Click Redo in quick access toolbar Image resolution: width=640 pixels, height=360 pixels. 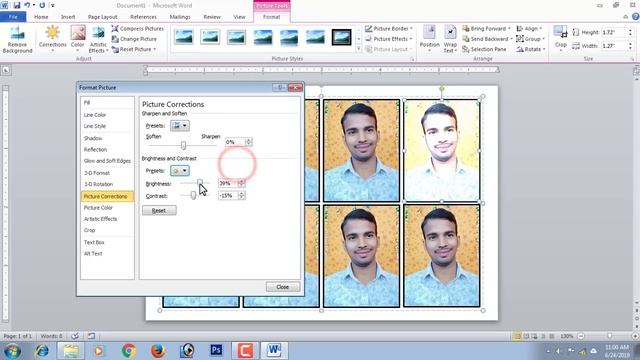coord(42,5)
